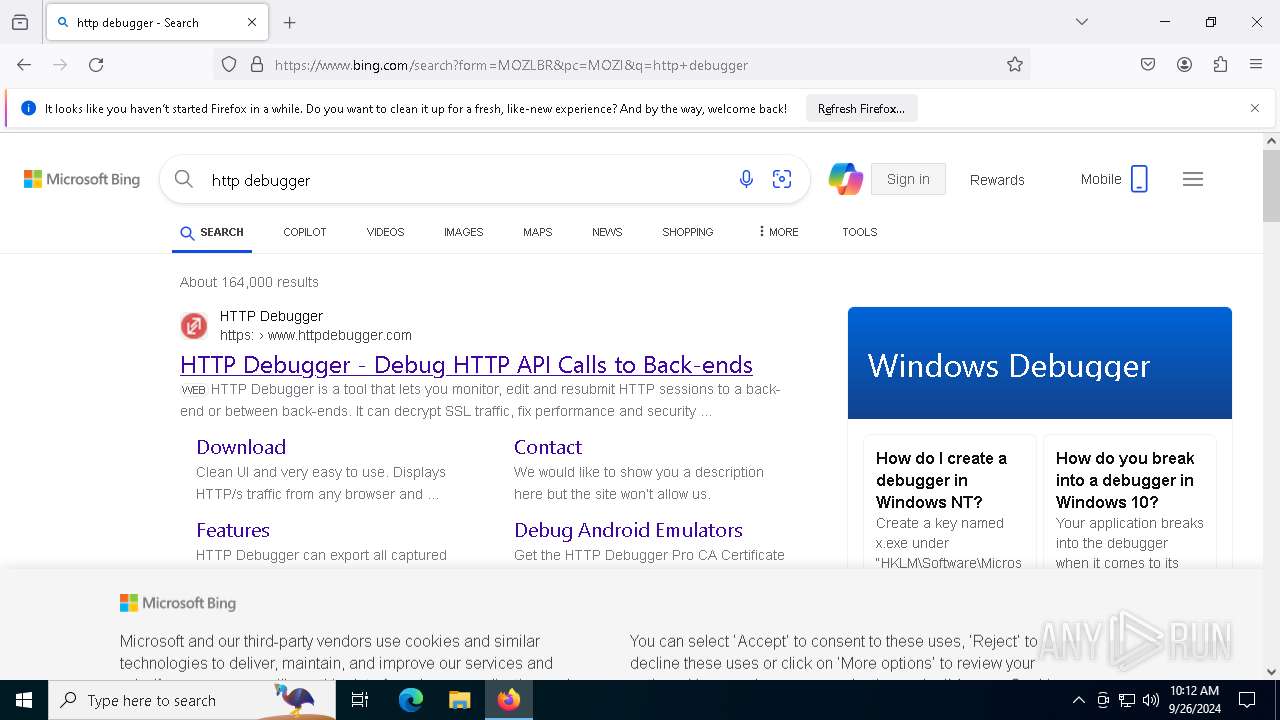The width and height of the screenshot is (1280, 720).
Task: Open the network tray icon
Action: 1127,700
